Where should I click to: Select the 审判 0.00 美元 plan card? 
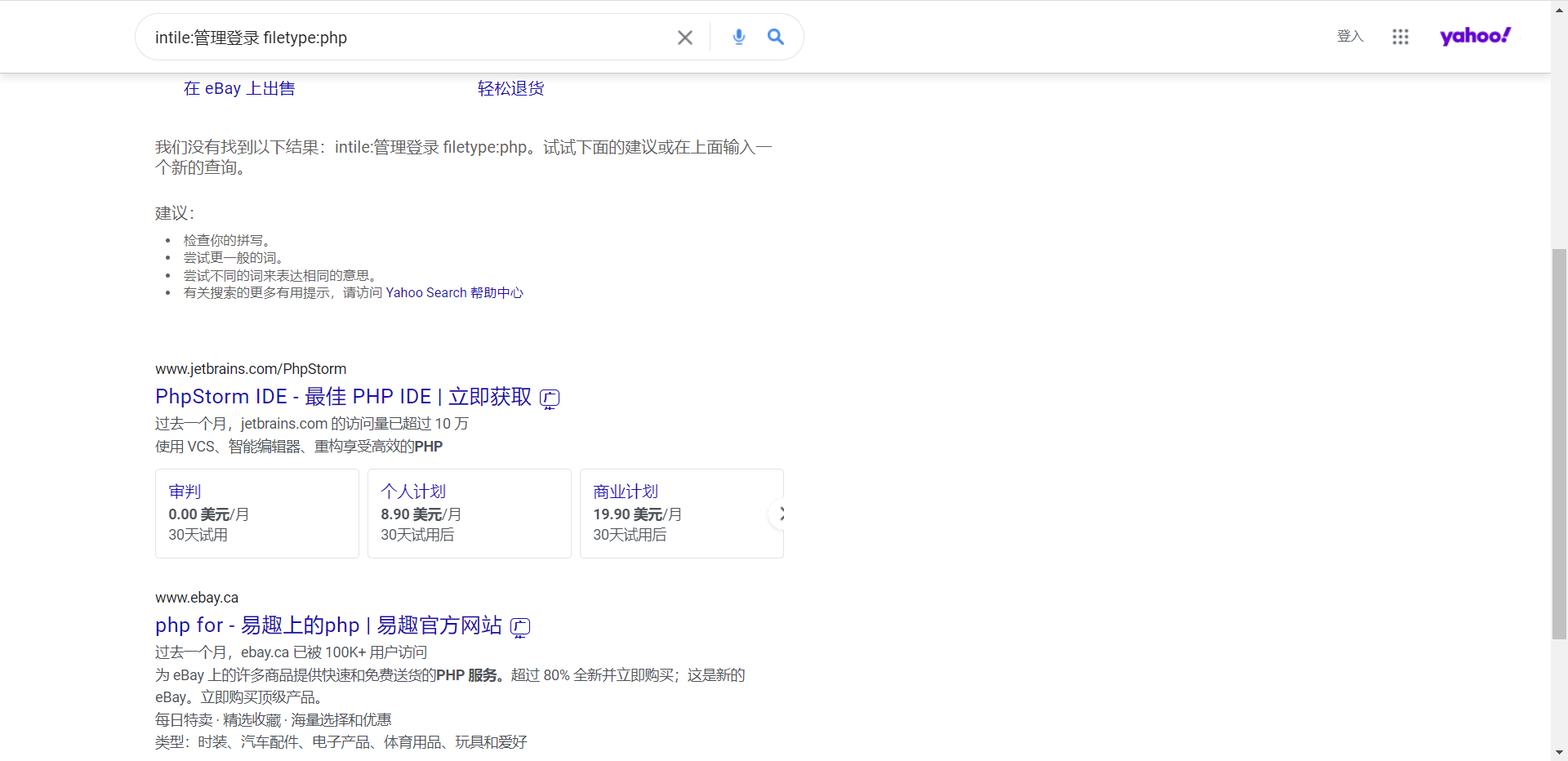(x=256, y=514)
